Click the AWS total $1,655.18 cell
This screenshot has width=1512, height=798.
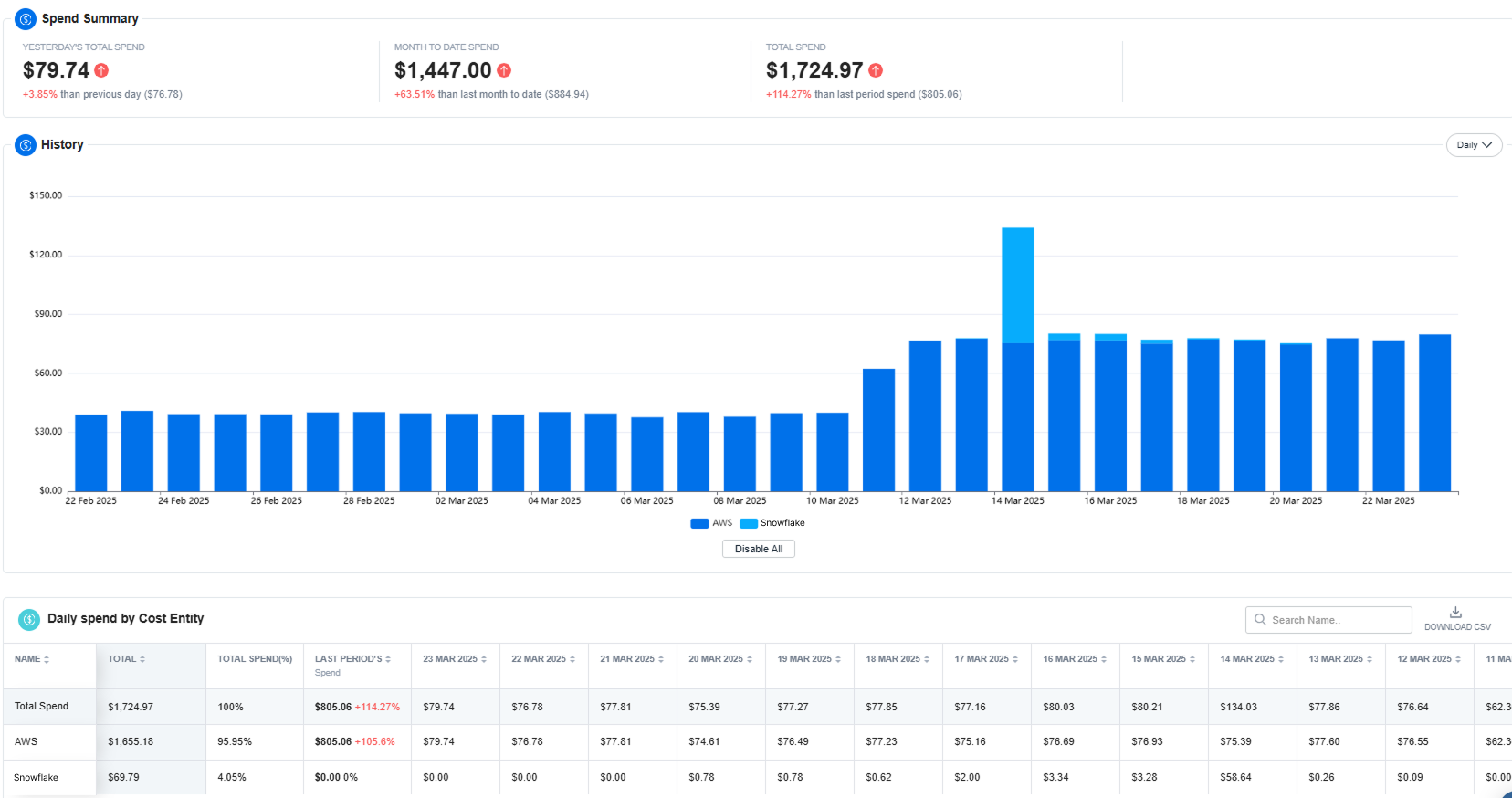click(131, 741)
